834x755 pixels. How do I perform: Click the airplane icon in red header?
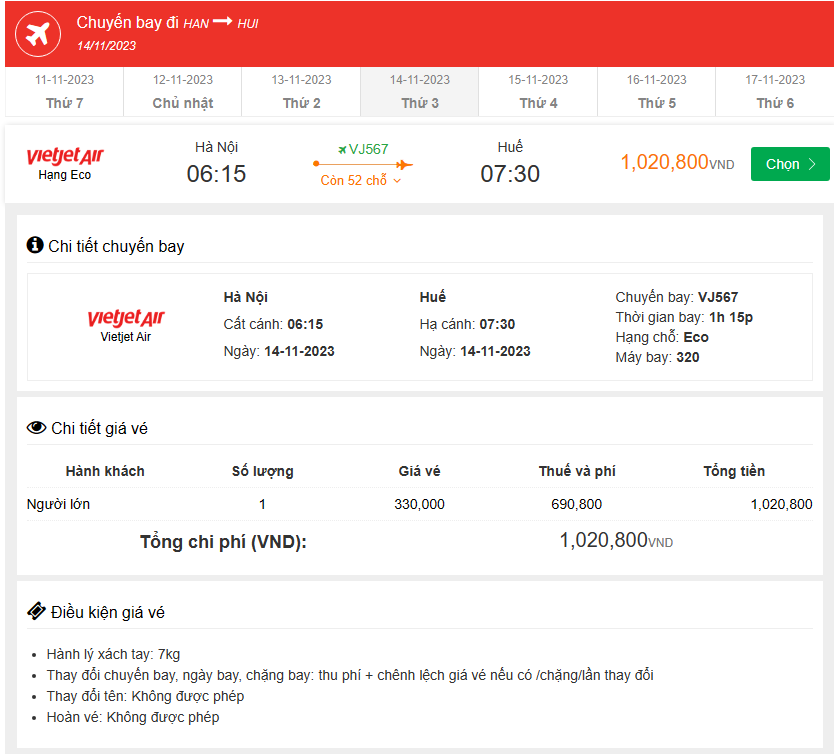(39, 34)
